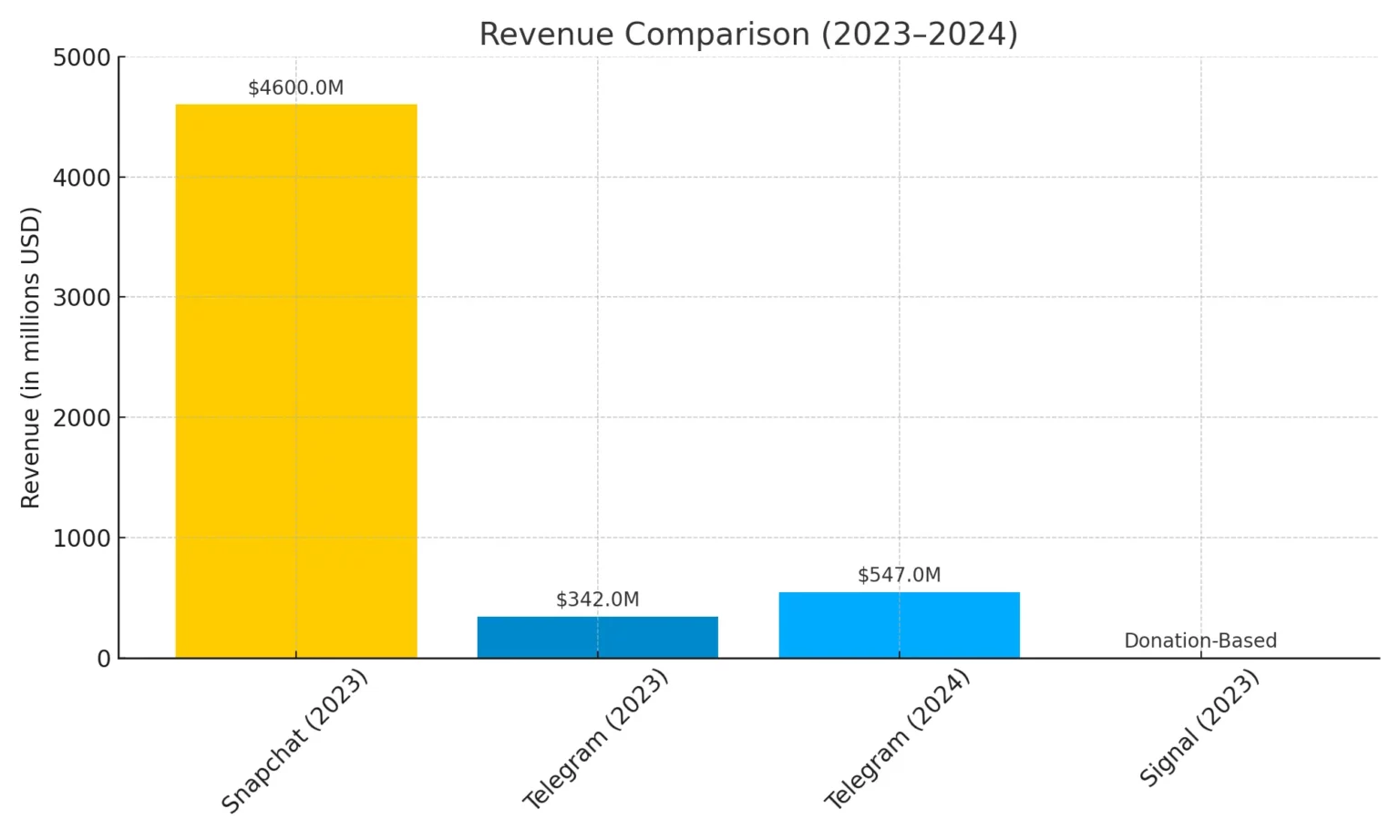Click the Snapchat (2023) x-axis label

pos(294,741)
